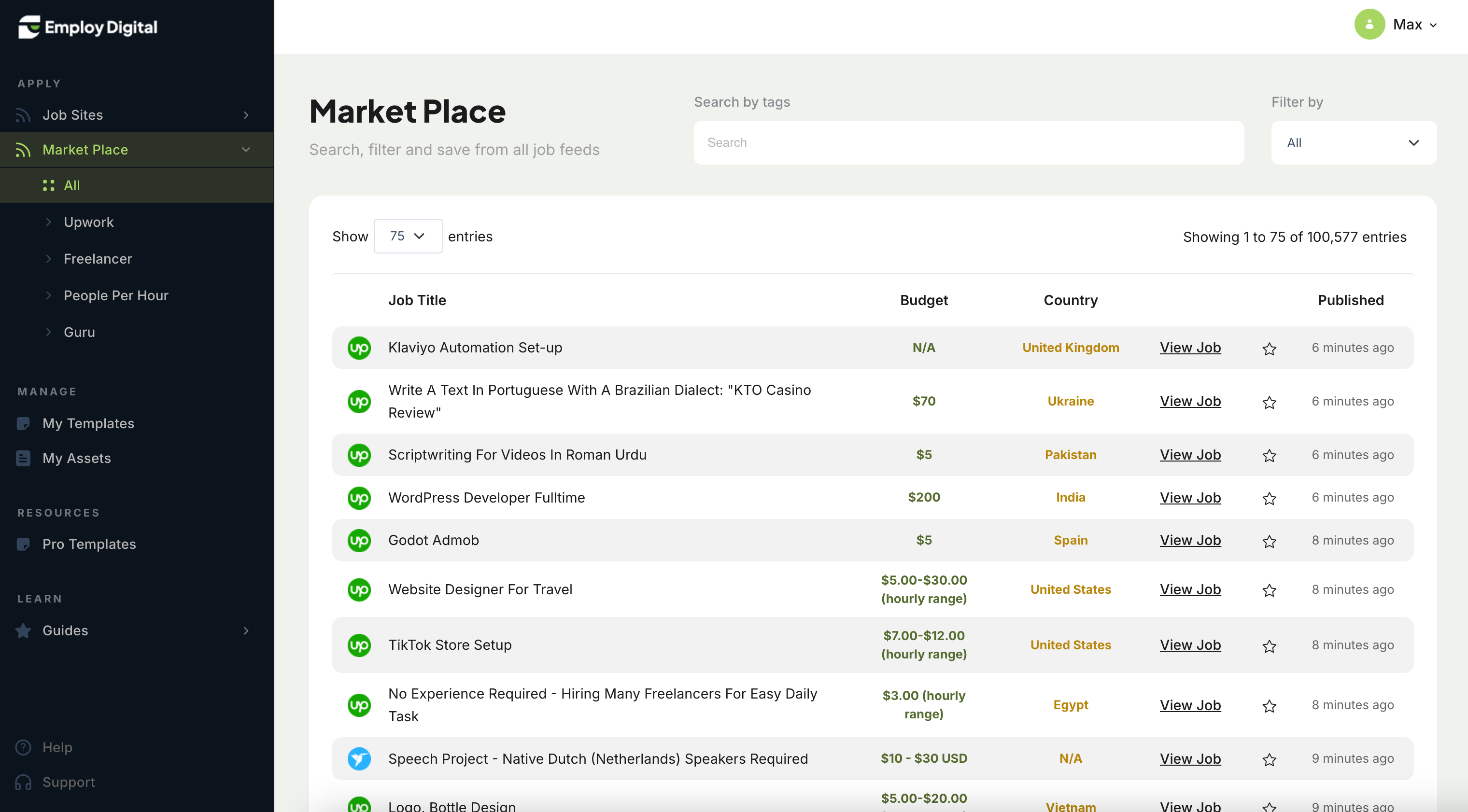Collapse Market Place with its chevron
The width and height of the screenshot is (1468, 812).
pos(246,150)
